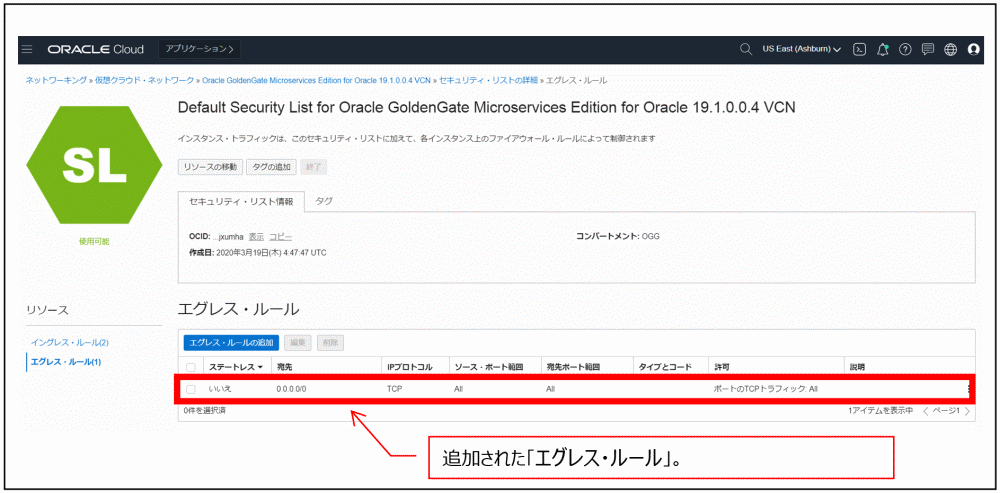
Task: Open the search magnifier icon
Action: (x=745, y=49)
